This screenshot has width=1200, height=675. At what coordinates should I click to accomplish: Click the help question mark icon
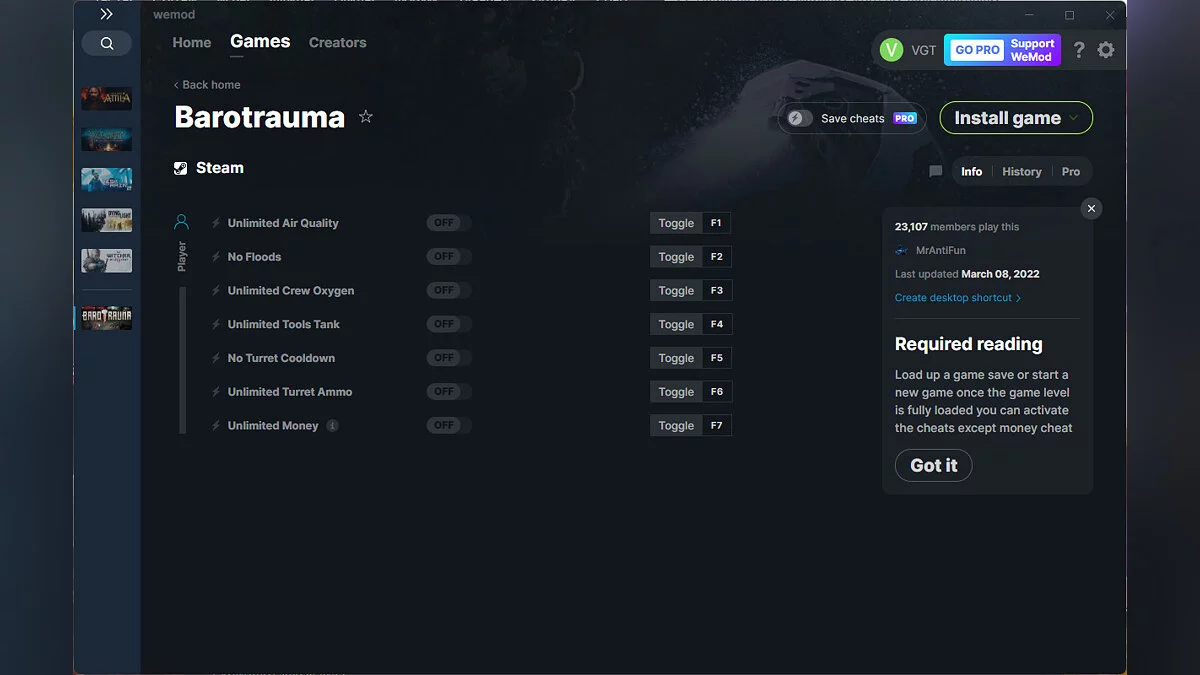pyautogui.click(x=1078, y=49)
